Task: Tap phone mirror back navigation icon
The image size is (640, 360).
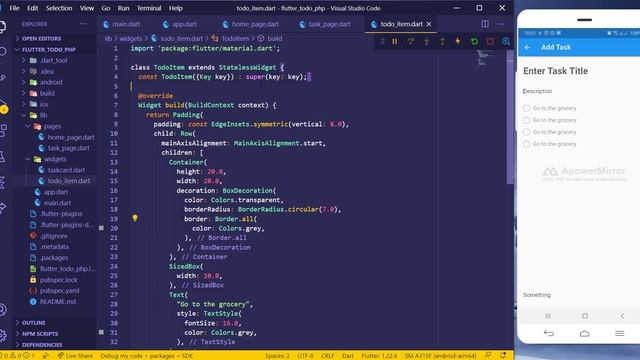Action: coord(549,333)
